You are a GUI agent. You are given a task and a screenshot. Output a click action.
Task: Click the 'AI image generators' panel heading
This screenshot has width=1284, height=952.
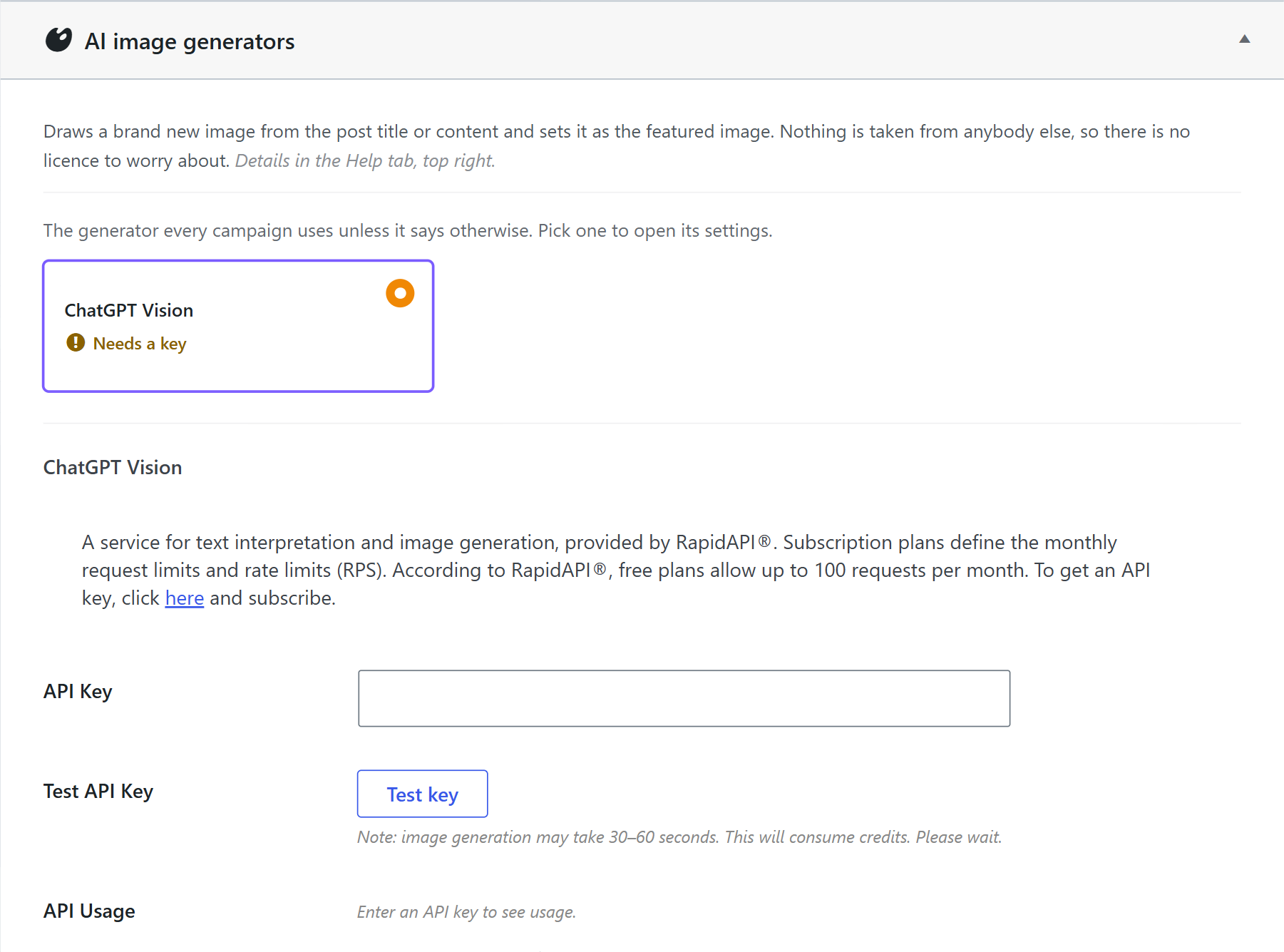click(190, 41)
